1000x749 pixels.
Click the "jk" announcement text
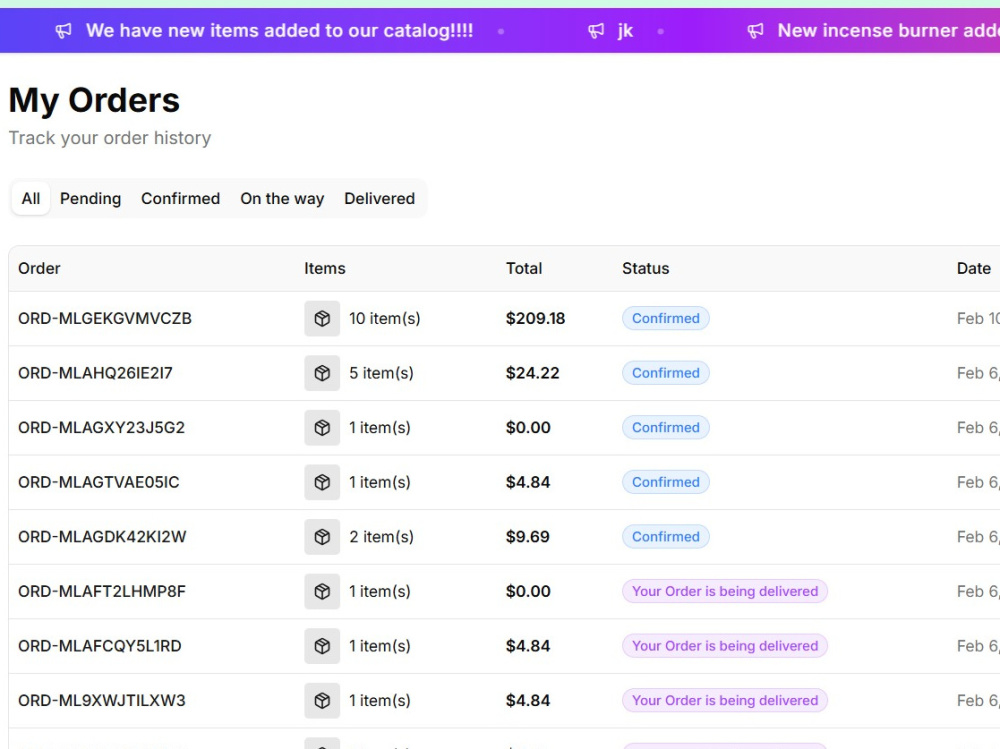(625, 31)
